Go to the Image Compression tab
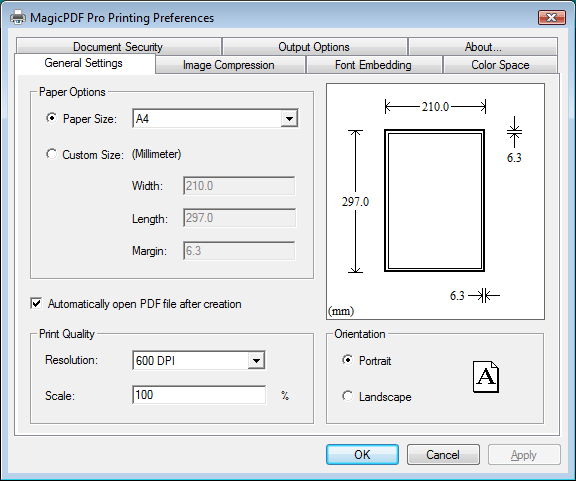The image size is (576, 481). 230,65
